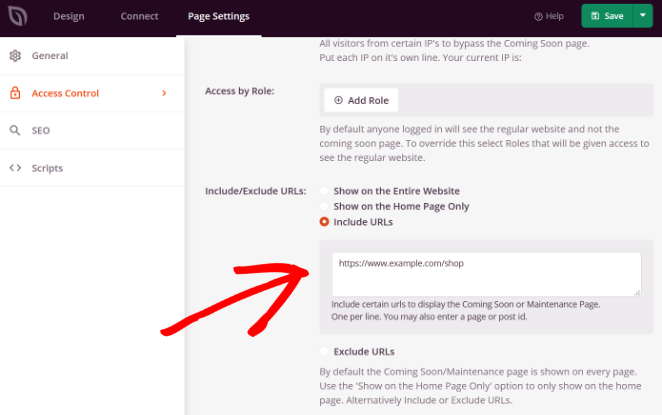Click the Add Role button
This screenshot has width=662, height=415.
click(x=361, y=100)
